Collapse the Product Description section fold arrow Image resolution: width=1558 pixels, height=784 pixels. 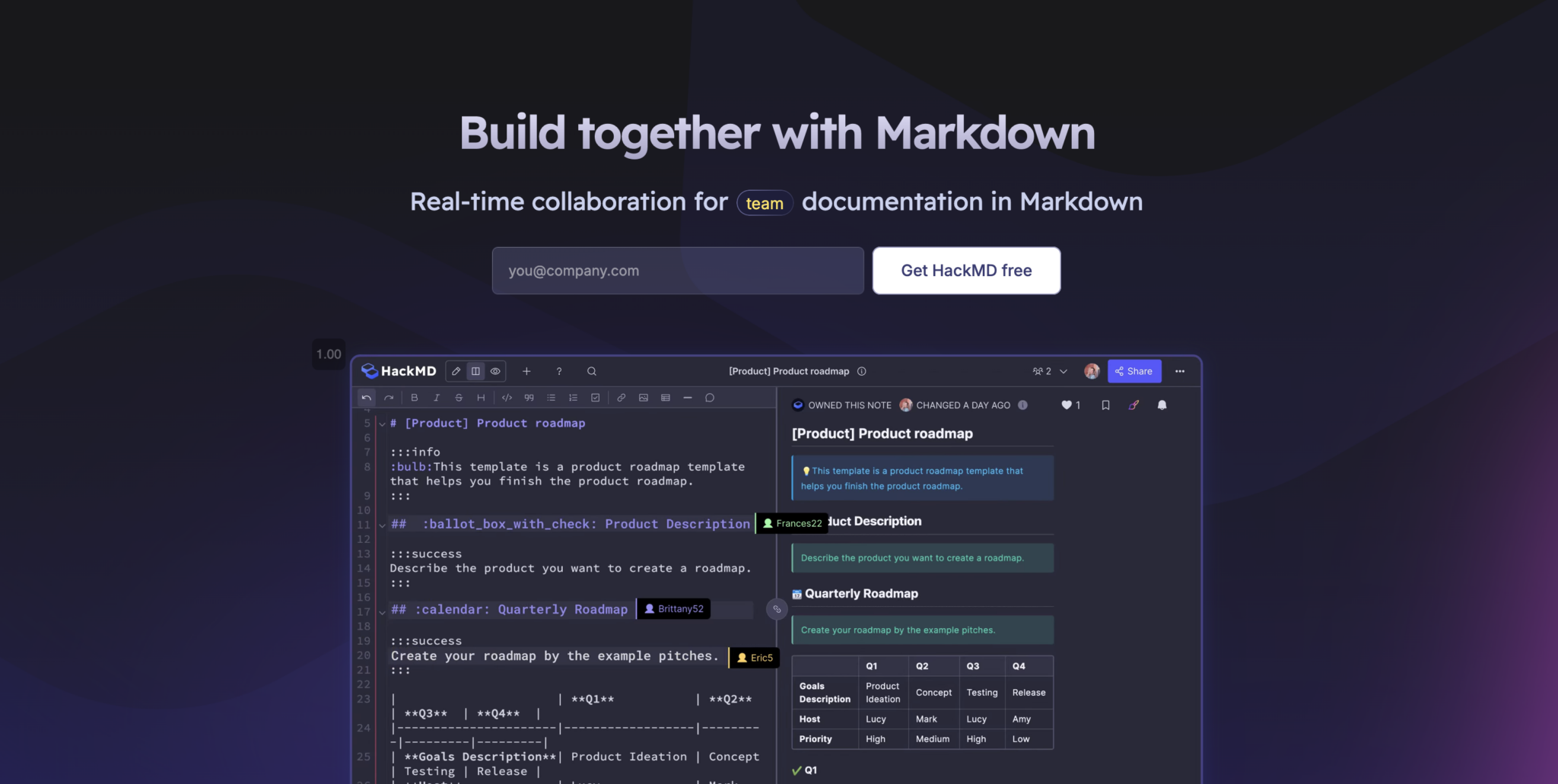382,525
